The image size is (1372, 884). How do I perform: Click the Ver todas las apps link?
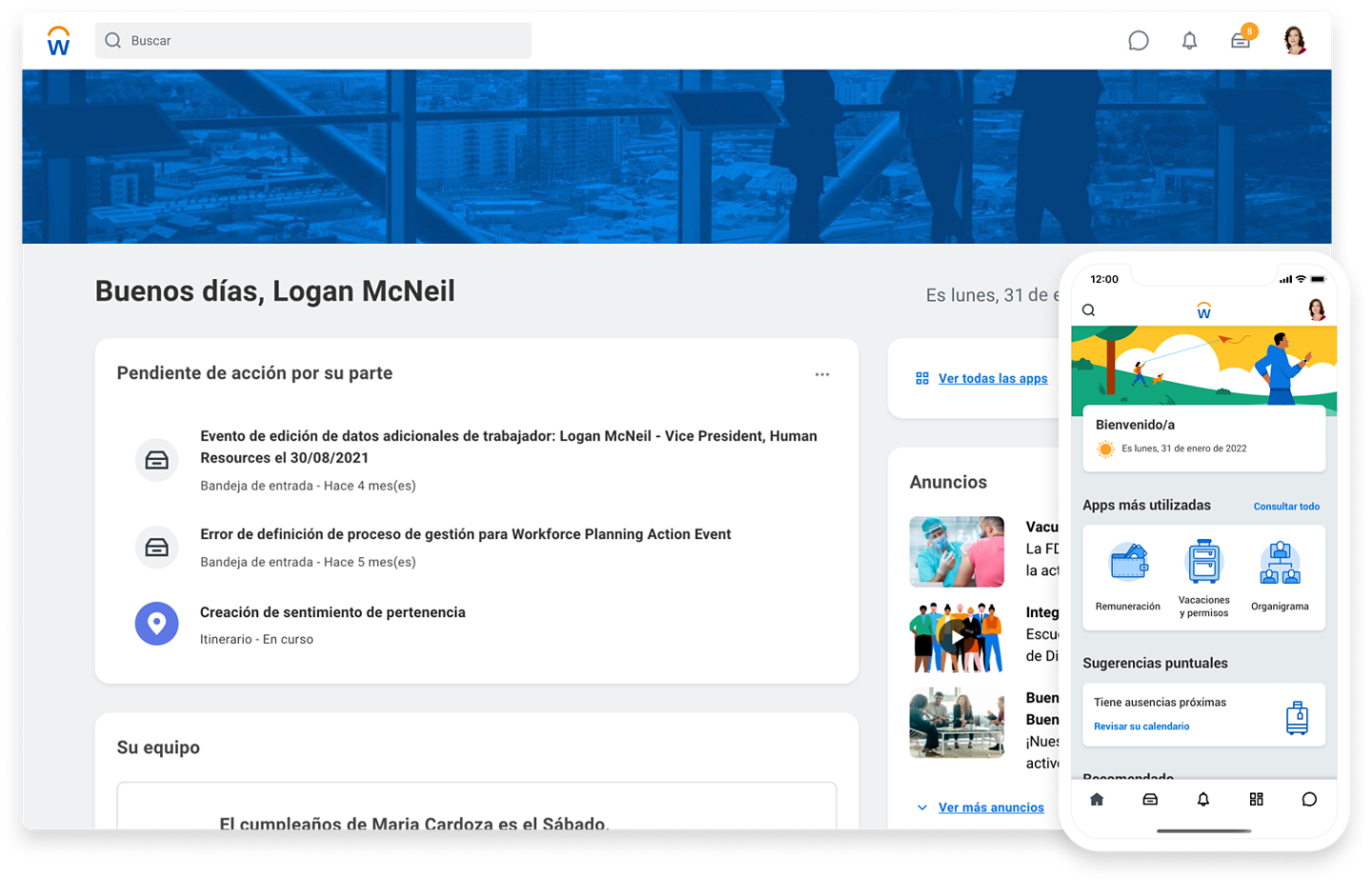(x=993, y=378)
